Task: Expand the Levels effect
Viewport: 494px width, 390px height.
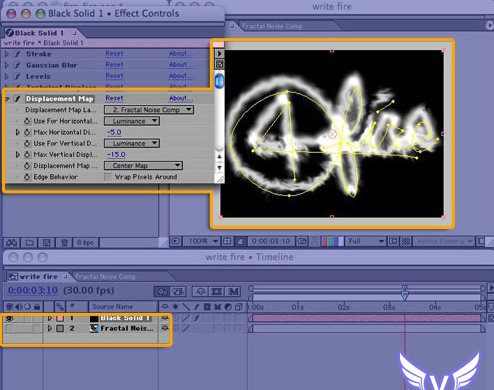Action: [x=7, y=76]
